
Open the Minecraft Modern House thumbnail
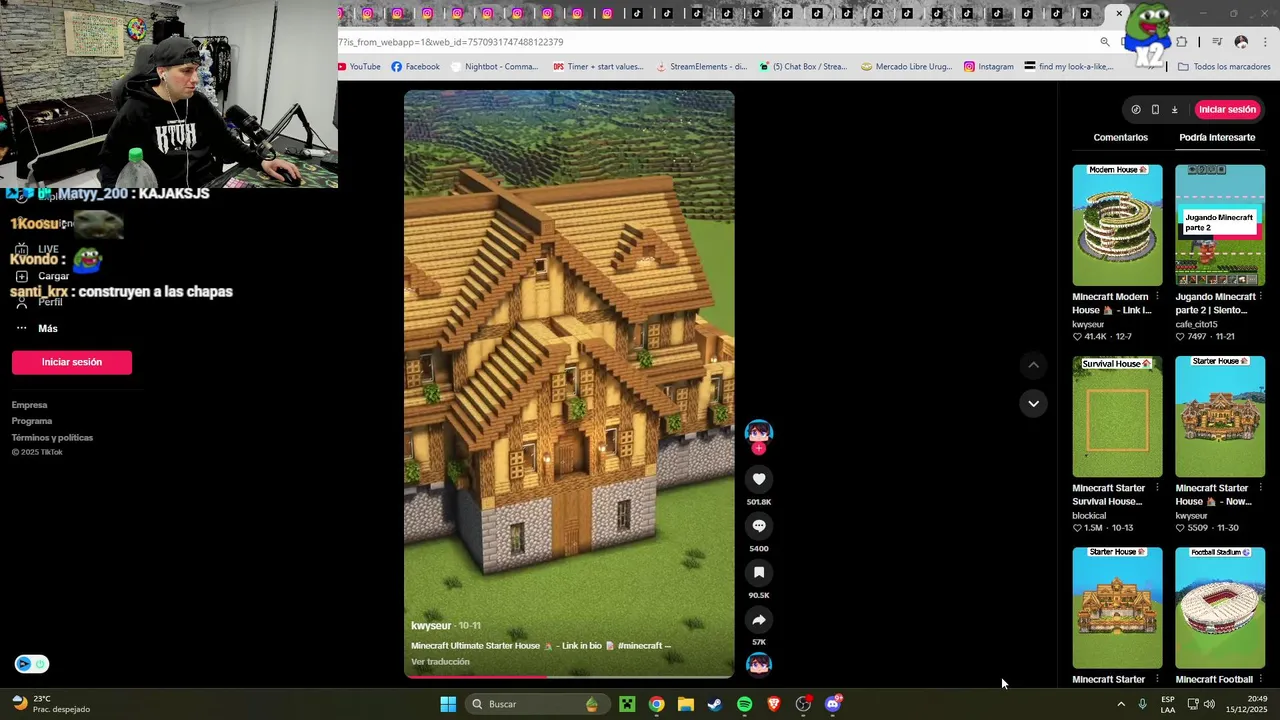coord(1117,225)
